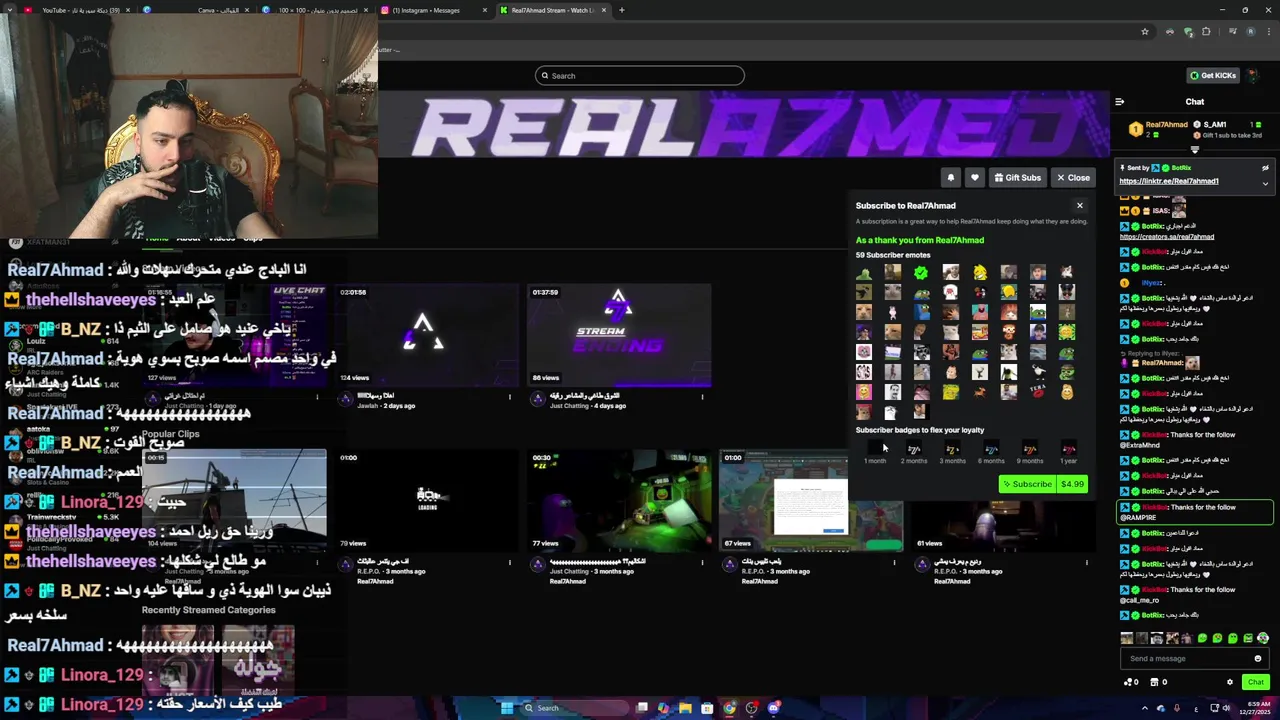Click the Windows taskbar Search box
This screenshot has width=1280, height=720.
point(575,708)
